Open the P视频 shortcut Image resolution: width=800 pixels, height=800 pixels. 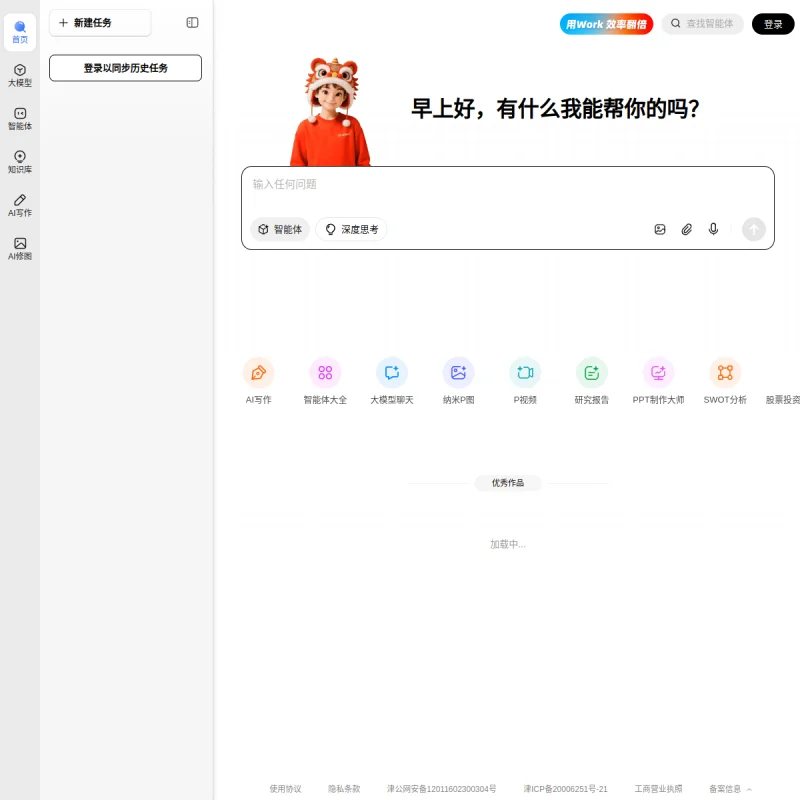pos(525,381)
